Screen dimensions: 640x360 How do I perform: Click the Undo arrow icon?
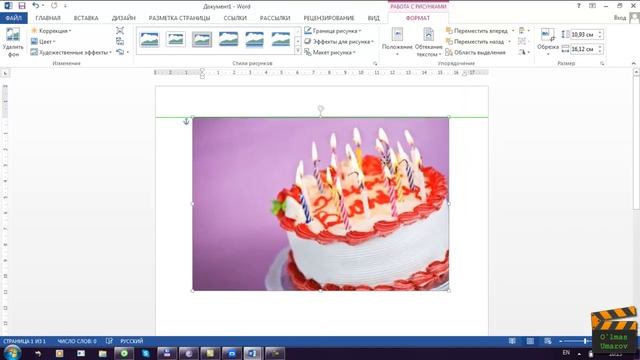[36, 6]
